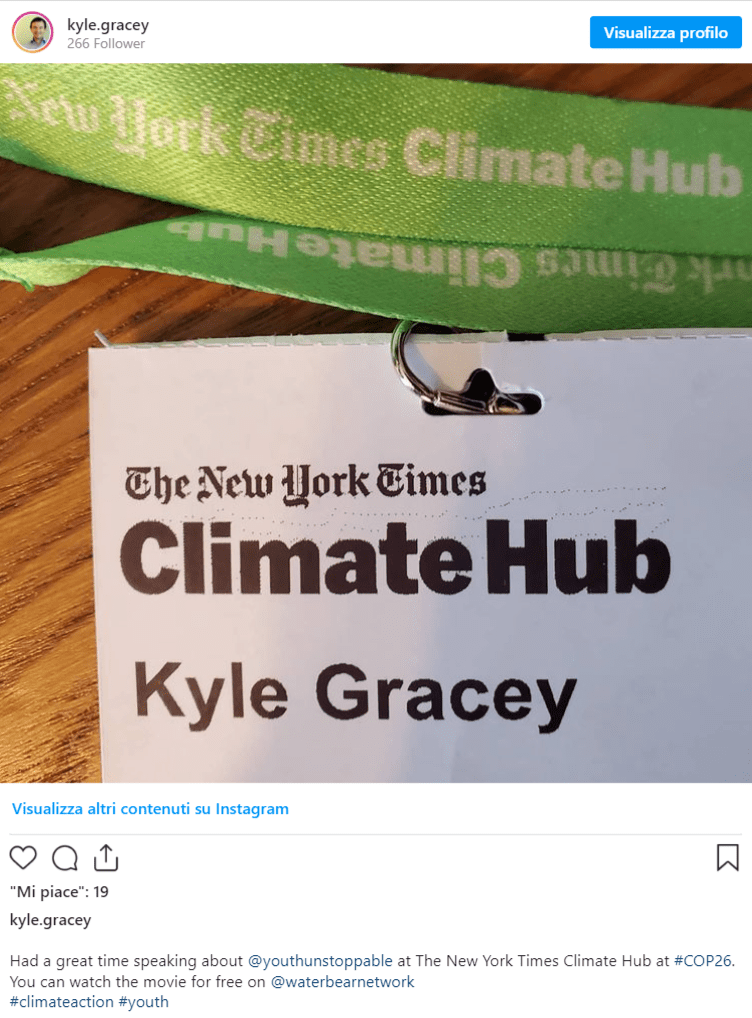752x1018 pixels.
Task: Click kyle.gracey profile avatar picture
Action: pyautogui.click(x=32, y=32)
